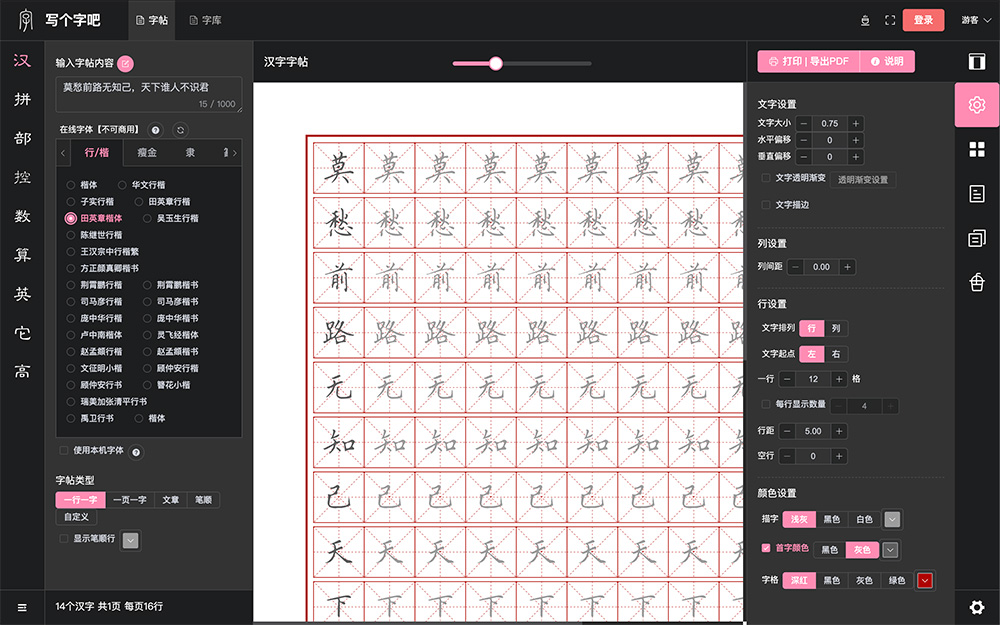Show next font category tabs arrow
The image size is (1000, 625).
click(x=235, y=153)
